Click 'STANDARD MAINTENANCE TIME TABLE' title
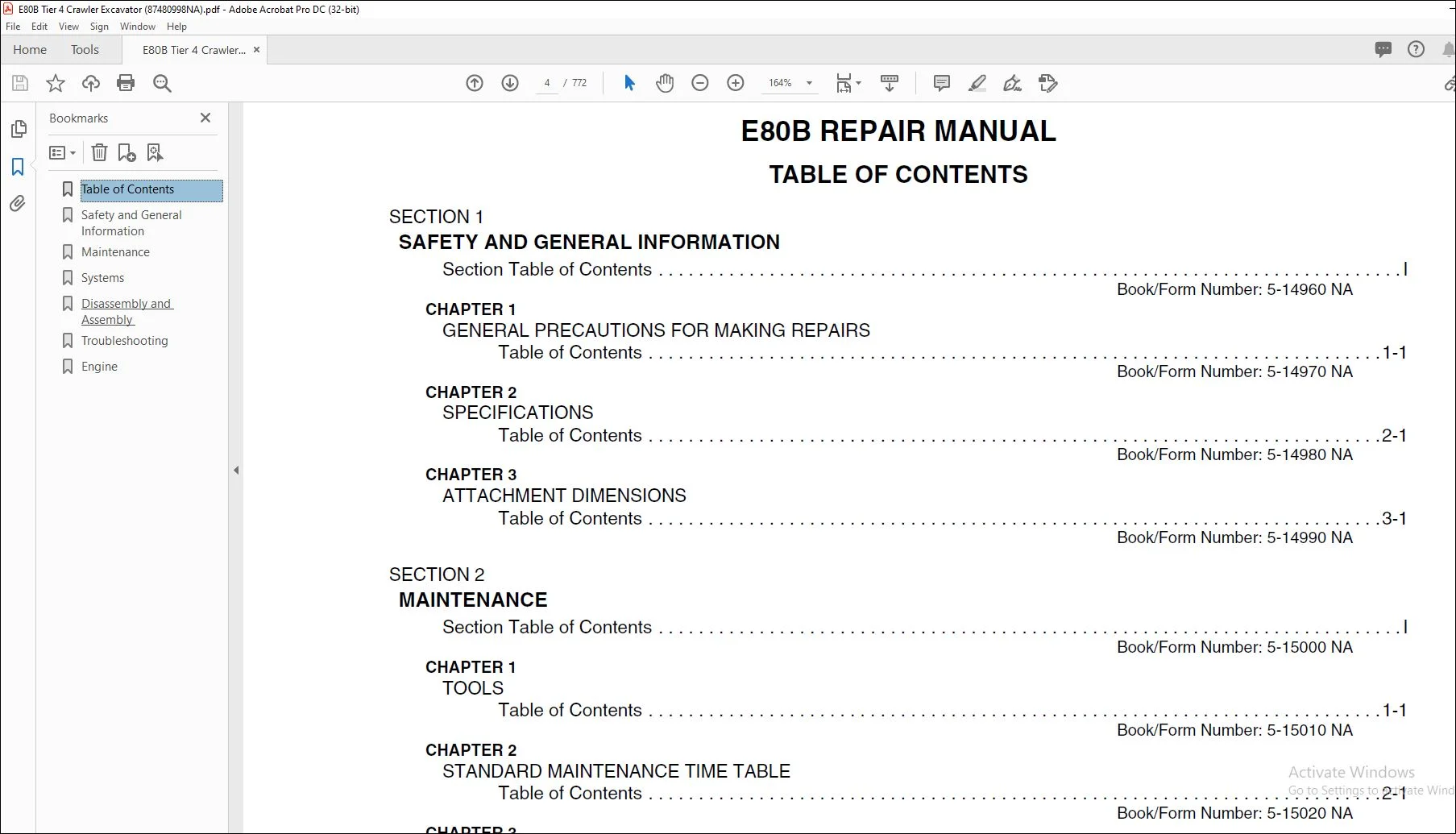1456x834 pixels. pos(616,771)
